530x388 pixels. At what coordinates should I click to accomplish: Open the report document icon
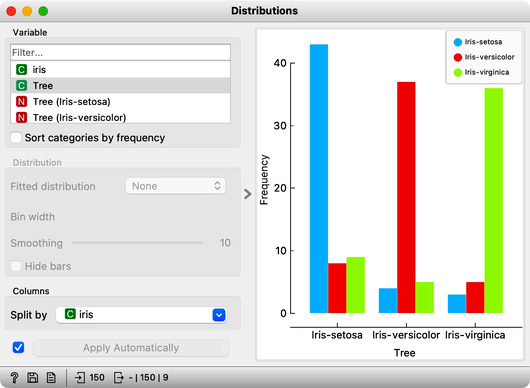pyautogui.click(x=51, y=377)
